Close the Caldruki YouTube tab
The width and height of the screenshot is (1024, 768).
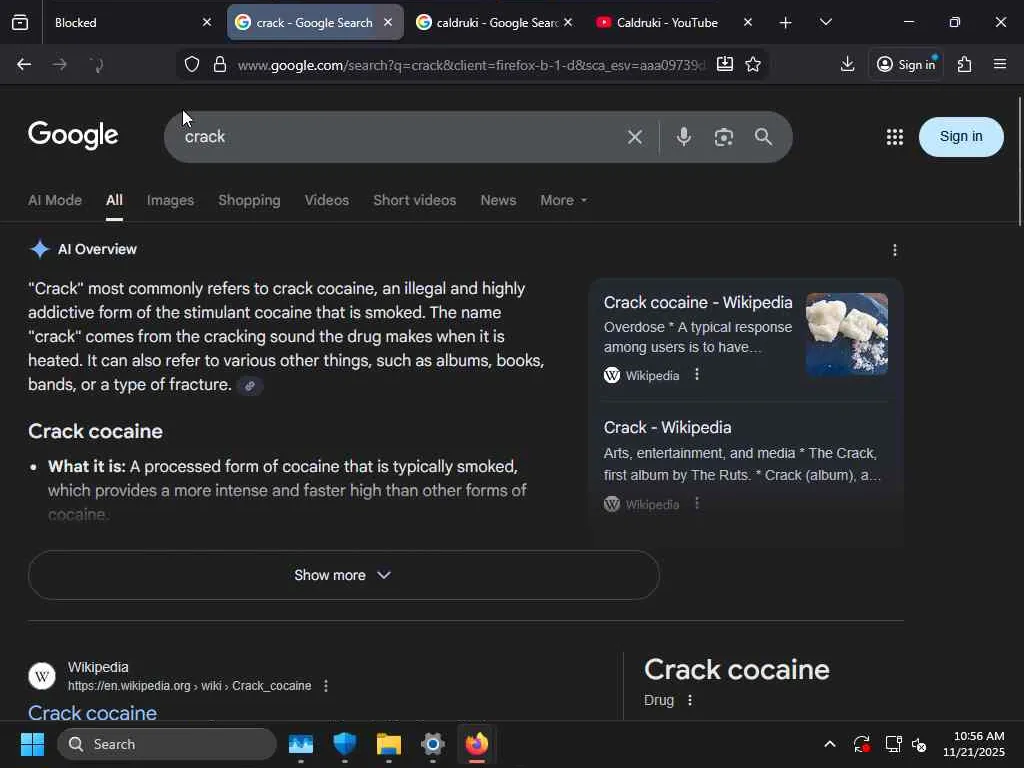point(748,22)
